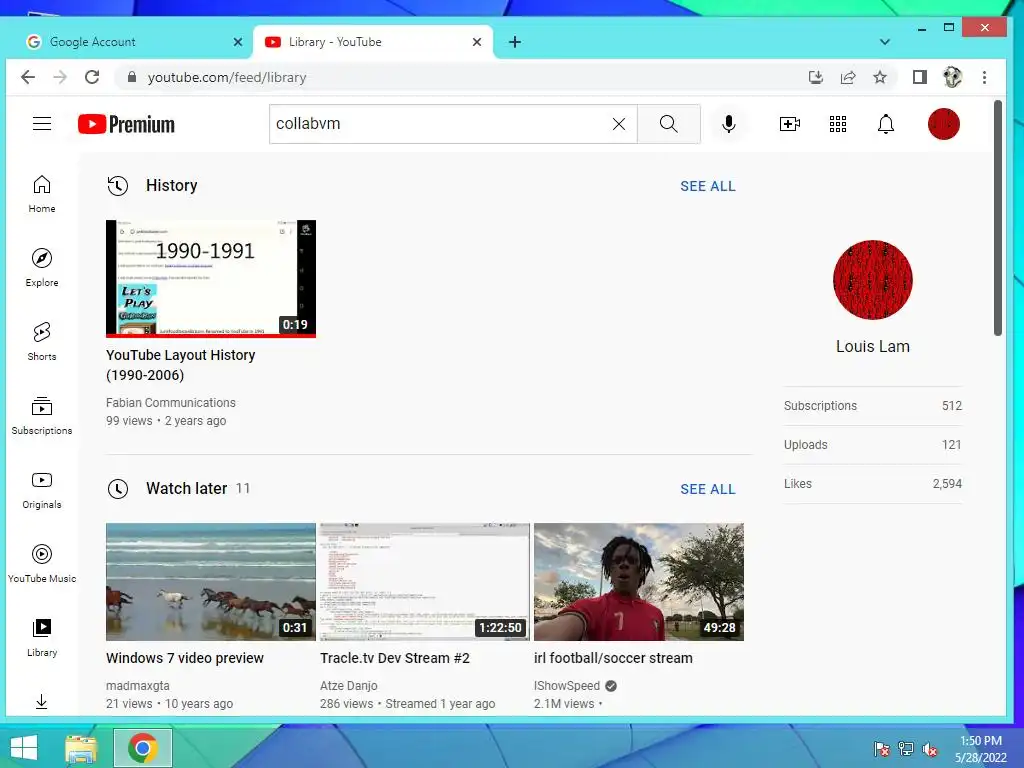Go back in Chrome
This screenshot has width=1024, height=768.
coord(28,77)
